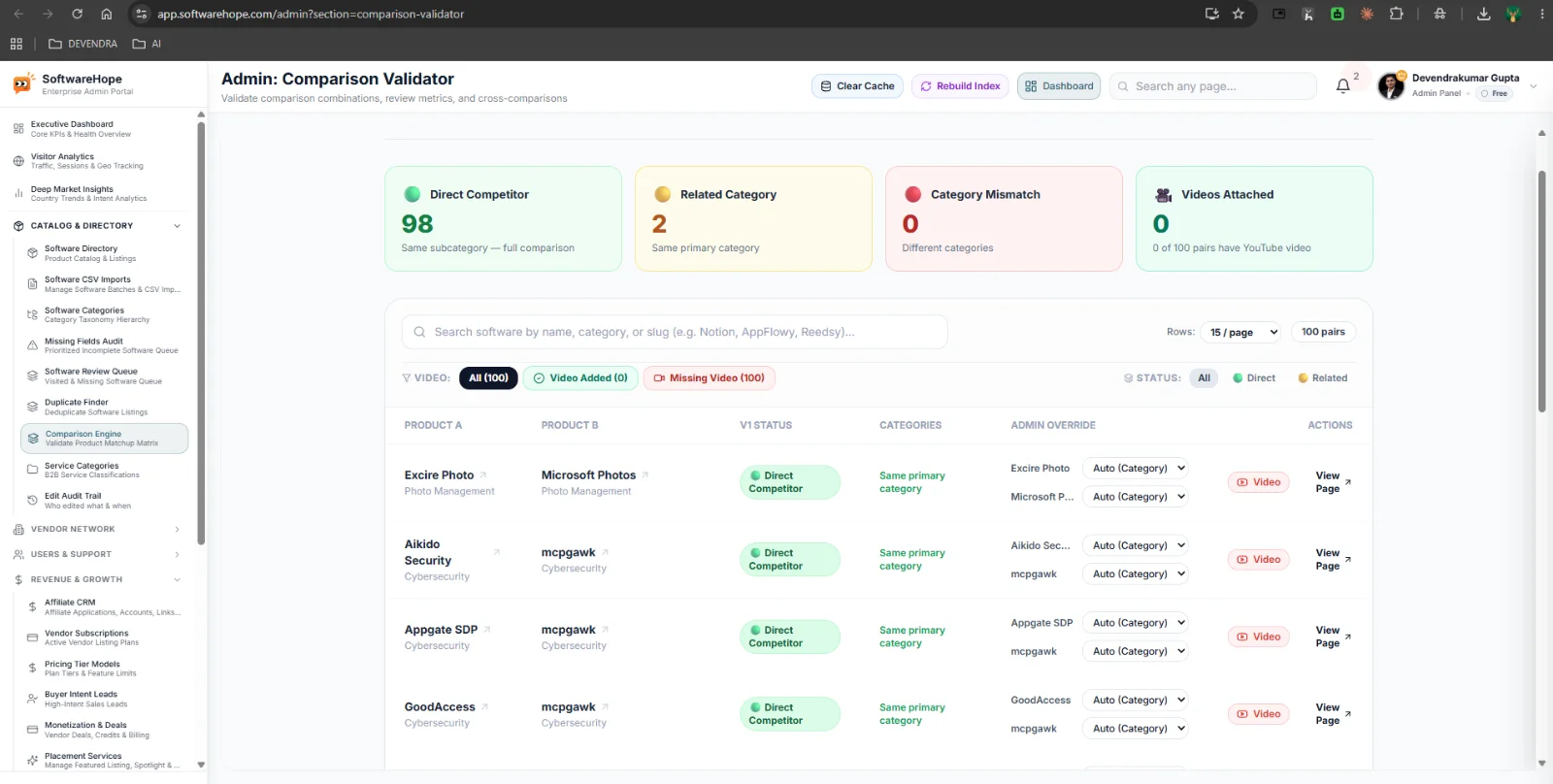
Task: Bookmark this page with the star icon
Action: click(1239, 14)
